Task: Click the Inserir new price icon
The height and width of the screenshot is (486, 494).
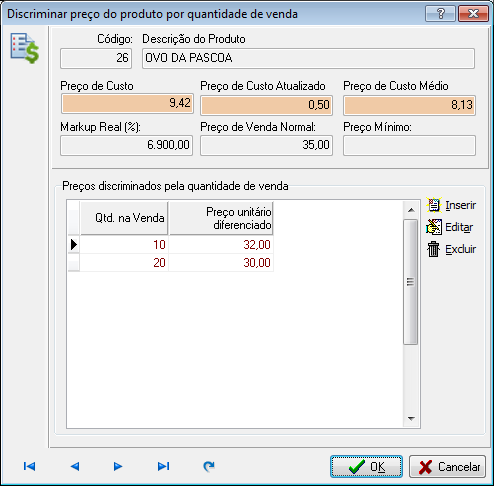Action: 434,205
